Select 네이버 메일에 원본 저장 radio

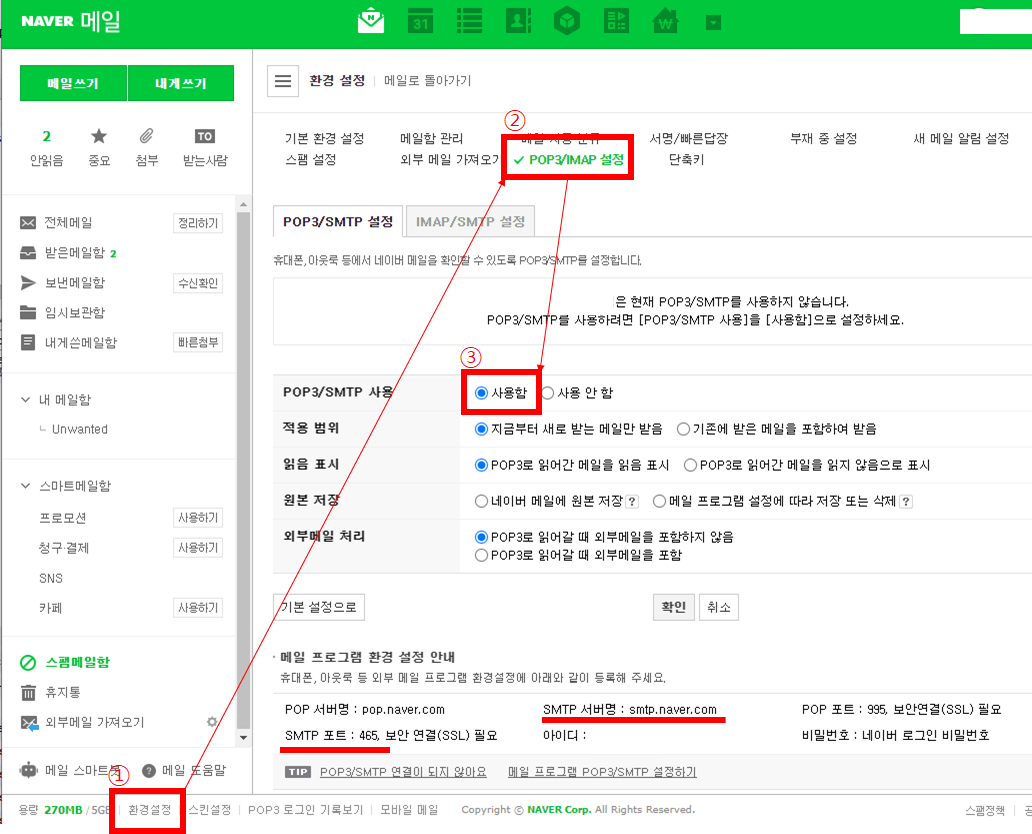click(x=481, y=502)
